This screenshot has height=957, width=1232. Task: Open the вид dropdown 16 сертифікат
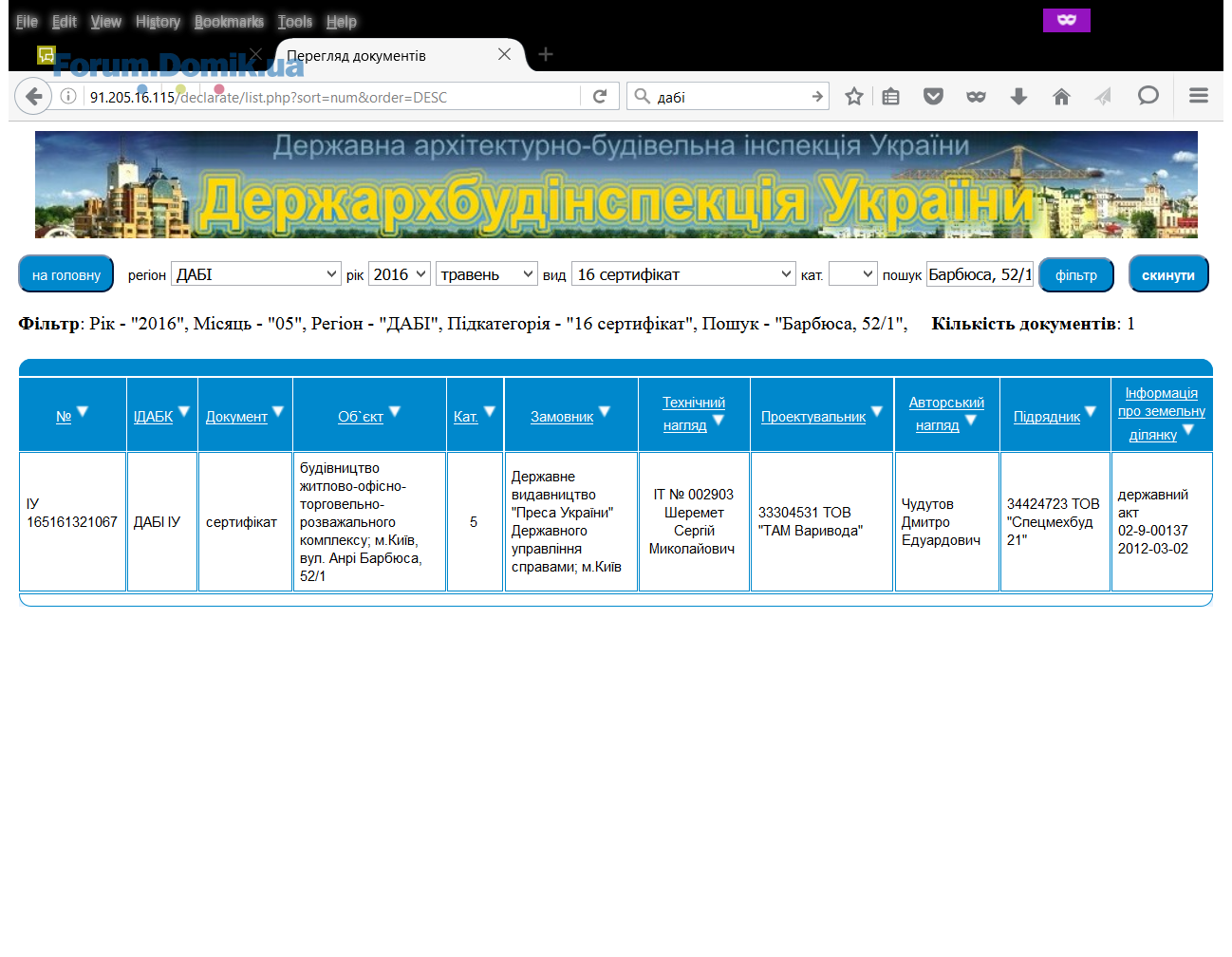[x=683, y=274]
